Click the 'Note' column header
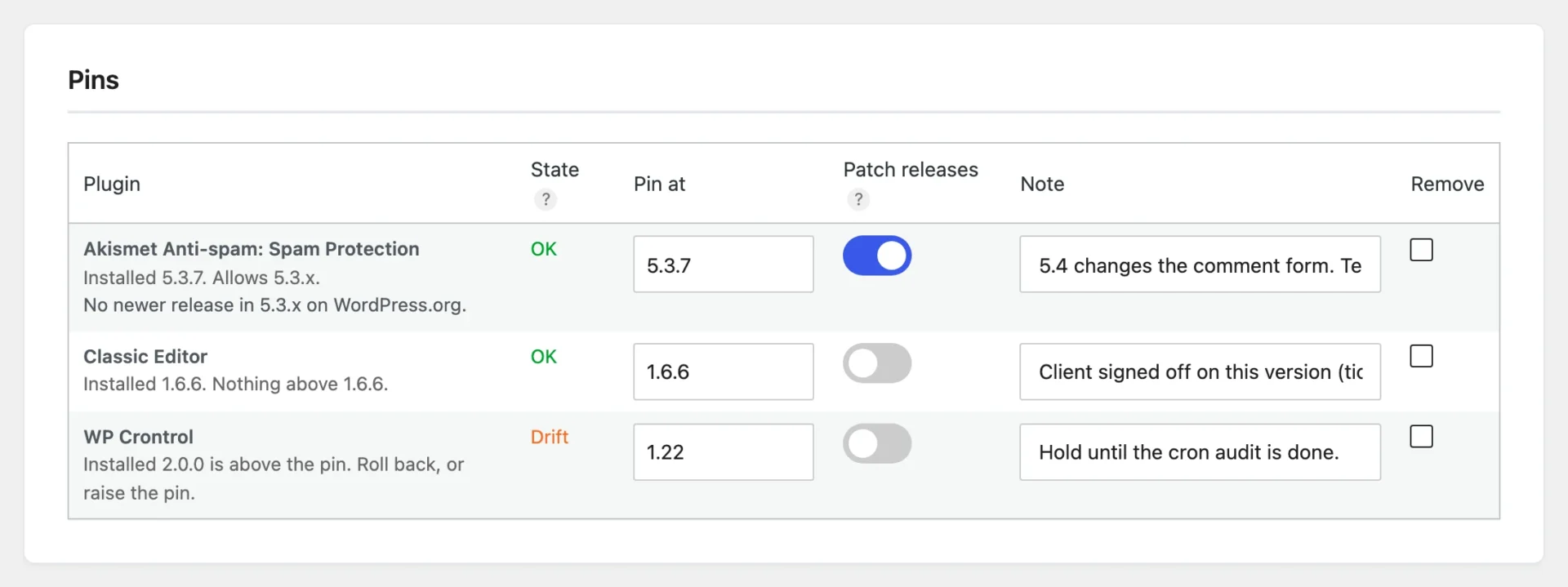This screenshot has height=587, width=1568. [x=1042, y=184]
